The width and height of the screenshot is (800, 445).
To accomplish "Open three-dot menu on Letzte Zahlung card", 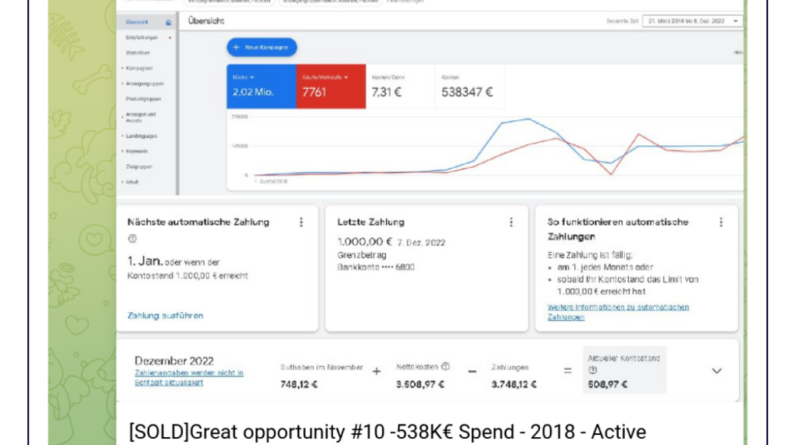I will tap(511, 222).
